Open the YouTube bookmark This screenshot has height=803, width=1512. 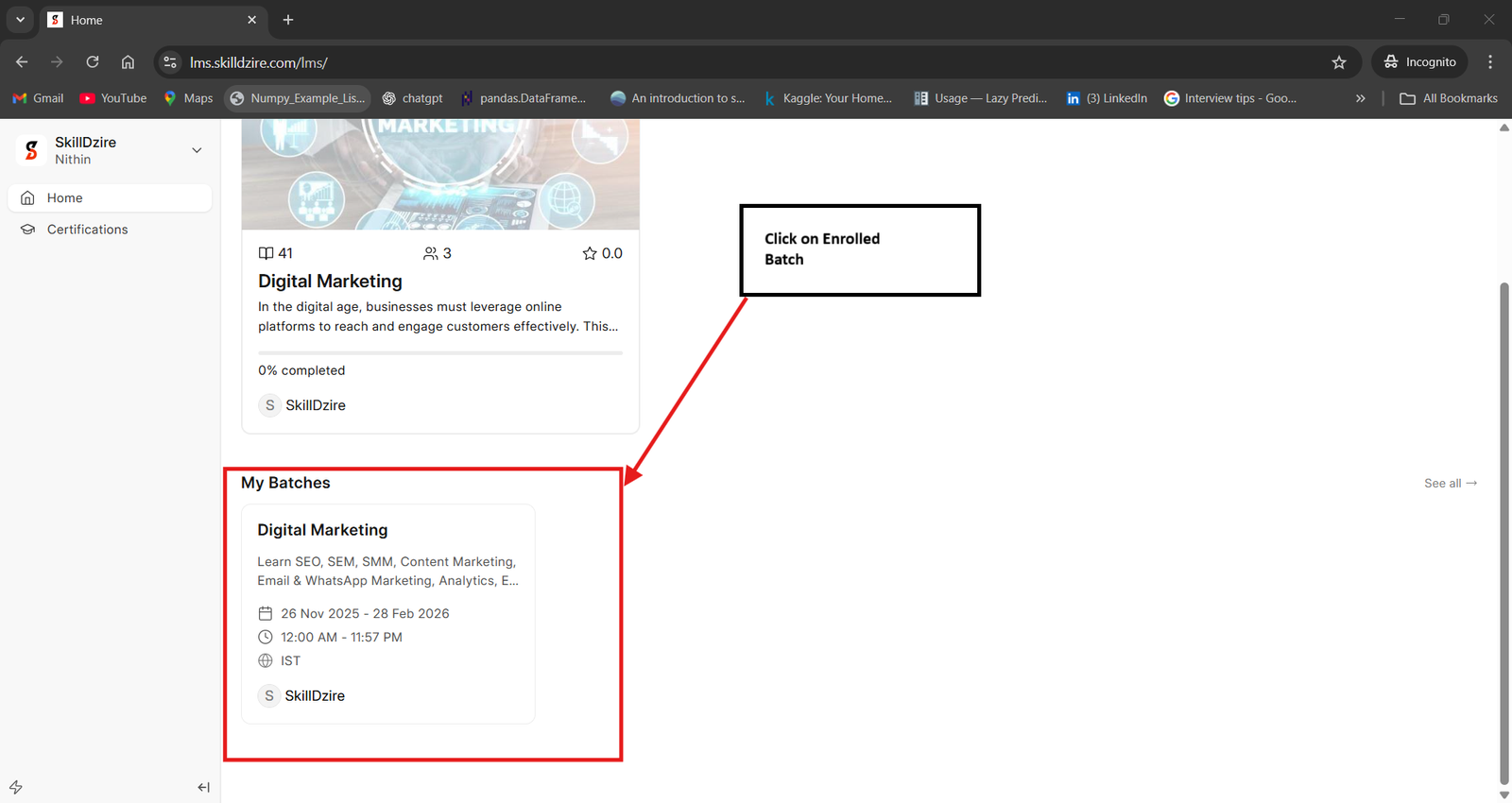pos(113,98)
